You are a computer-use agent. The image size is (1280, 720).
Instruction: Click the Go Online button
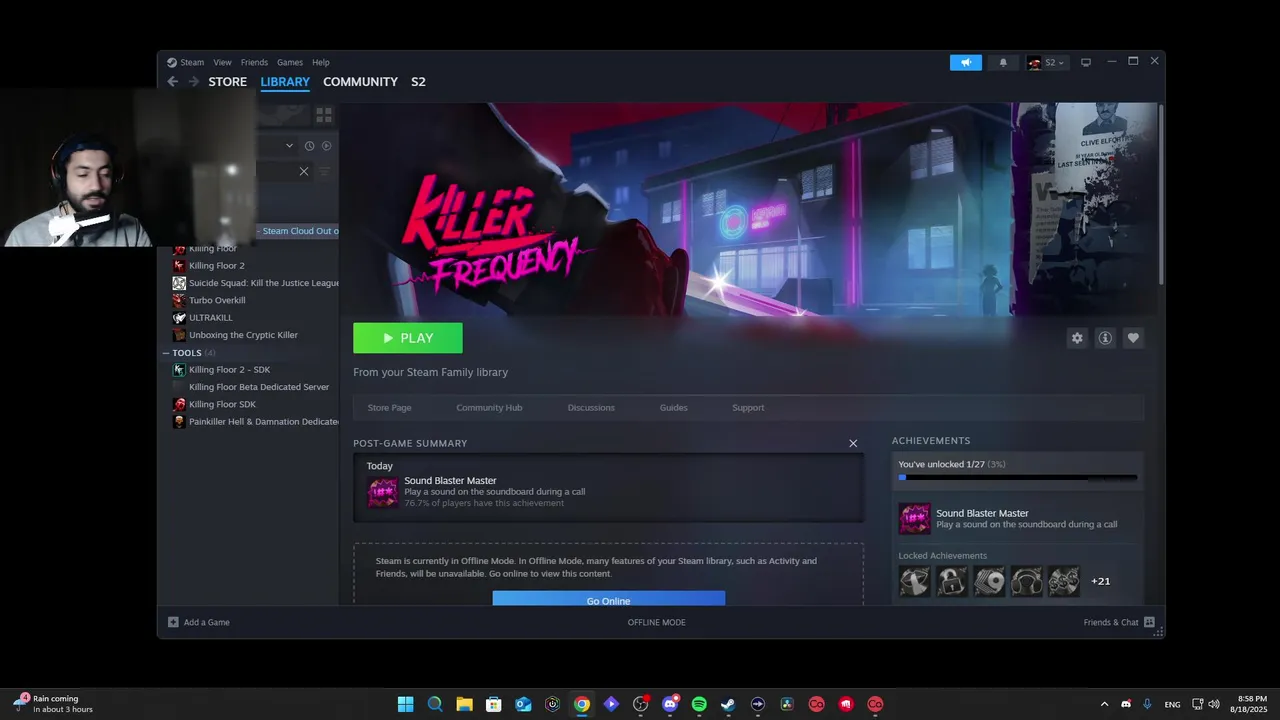click(x=608, y=599)
